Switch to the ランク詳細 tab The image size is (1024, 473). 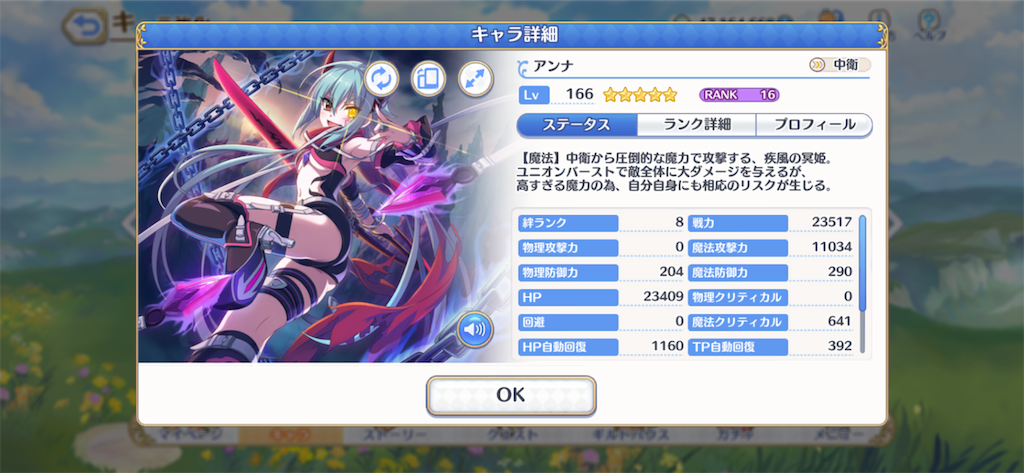pos(697,125)
